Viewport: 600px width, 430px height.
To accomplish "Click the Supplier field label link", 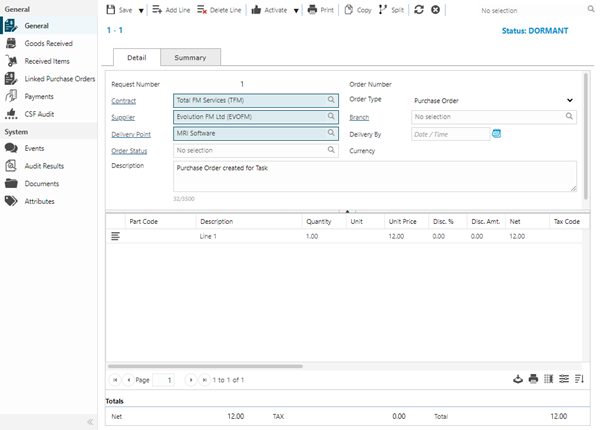I will (124, 117).
